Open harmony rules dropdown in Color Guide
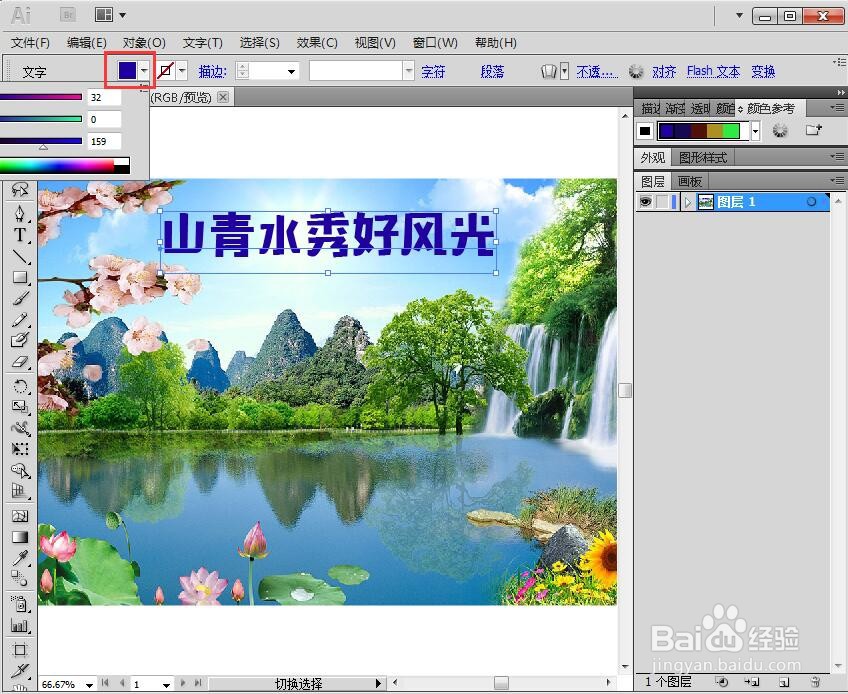Image resolution: width=848 pixels, height=694 pixels. [756, 130]
